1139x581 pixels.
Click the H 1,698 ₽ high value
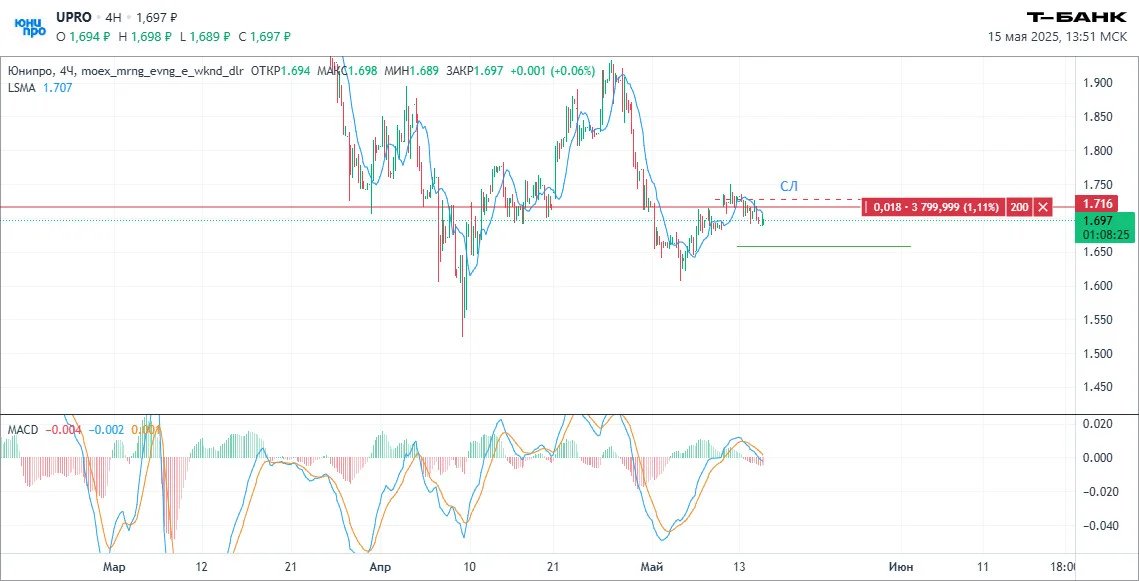[145, 36]
